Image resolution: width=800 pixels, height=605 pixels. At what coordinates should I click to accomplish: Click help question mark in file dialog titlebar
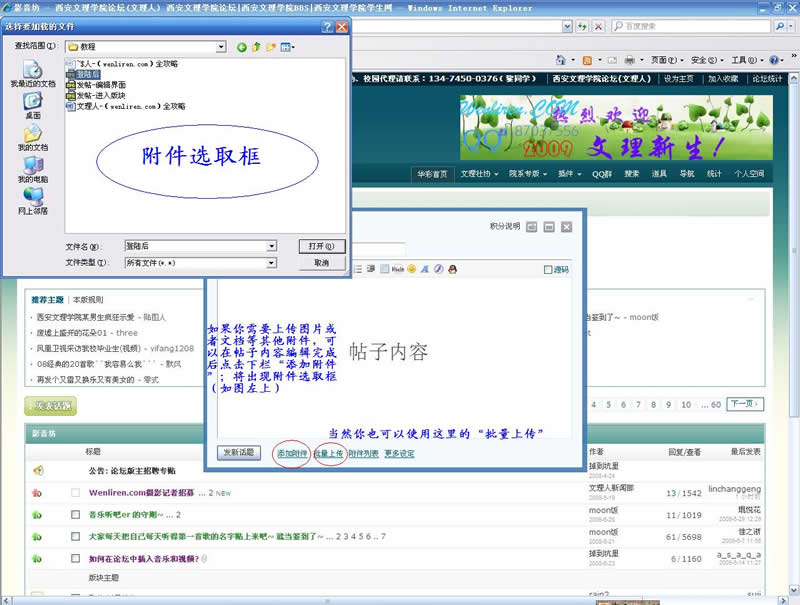point(327,27)
